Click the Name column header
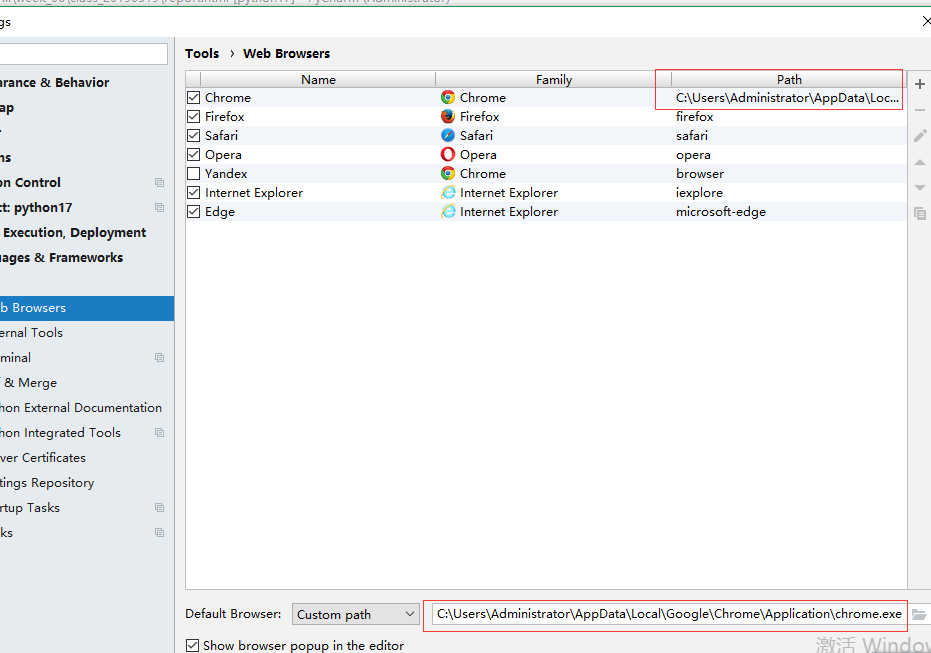The height and width of the screenshot is (653, 931). [318, 79]
